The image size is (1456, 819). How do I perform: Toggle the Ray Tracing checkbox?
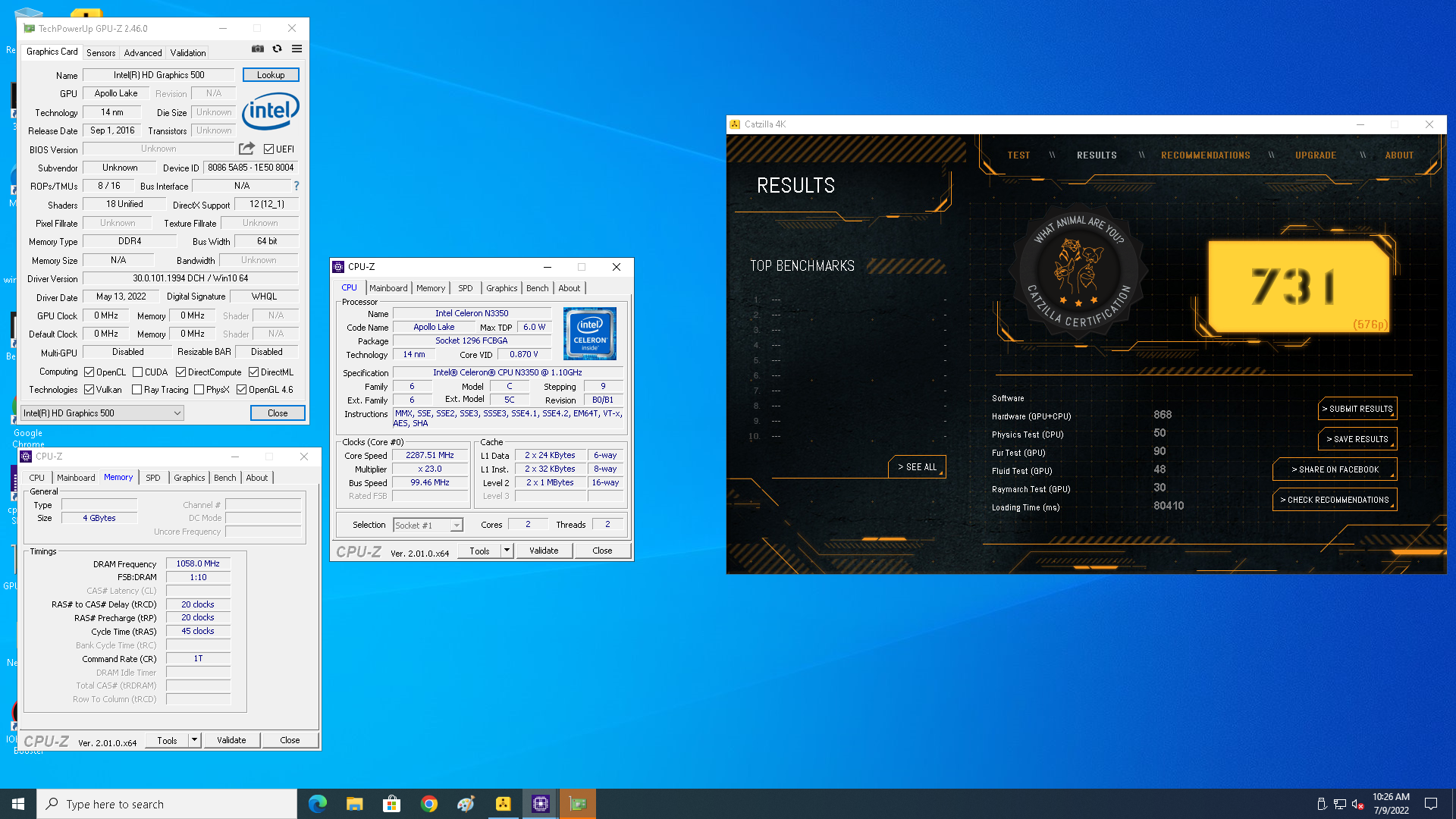tap(136, 390)
